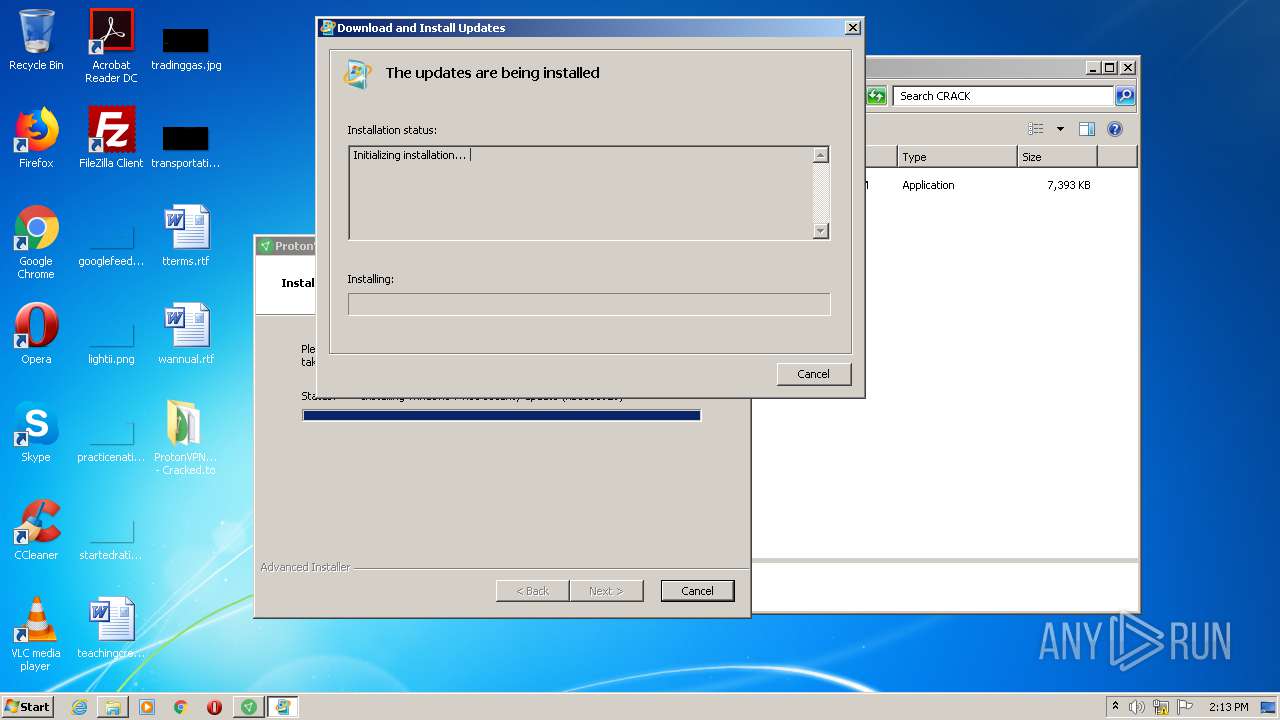Click the 7,393 KB size value
Viewport: 1280px width, 720px height.
1068,185
